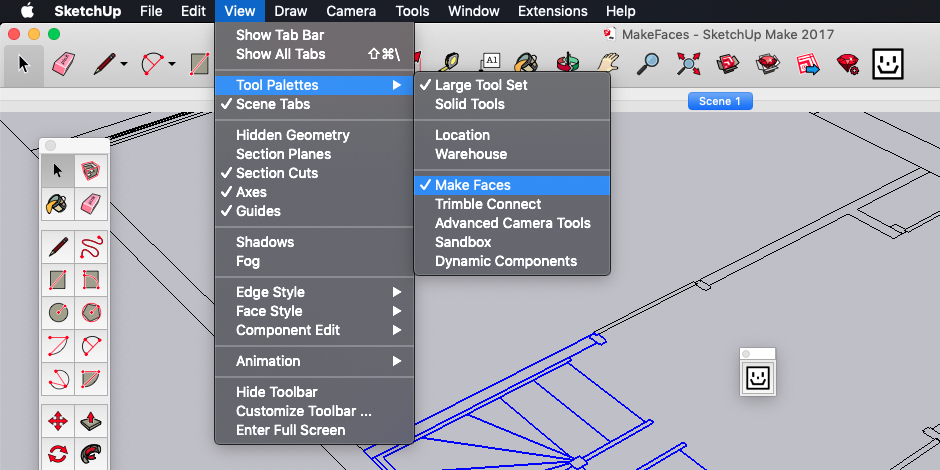
Task: Activate the Pan hand tool
Action: (x=607, y=63)
